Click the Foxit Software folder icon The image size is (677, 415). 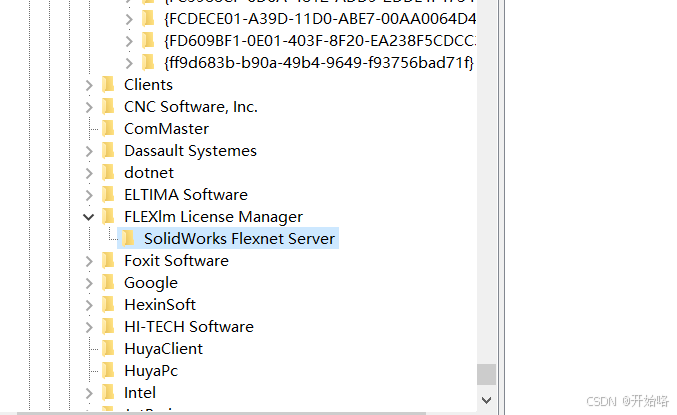tap(108, 261)
